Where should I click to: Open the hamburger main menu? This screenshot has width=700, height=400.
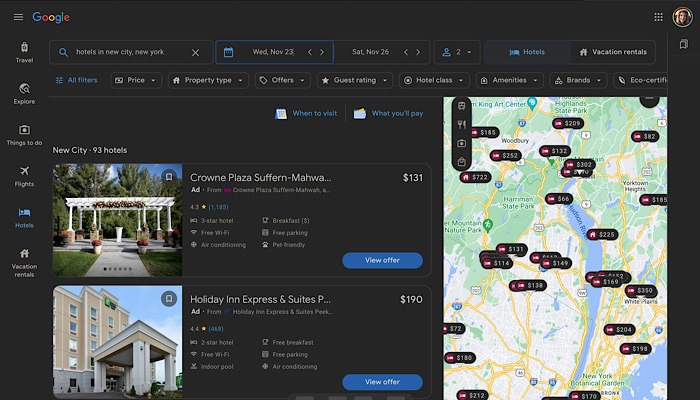[x=18, y=17]
